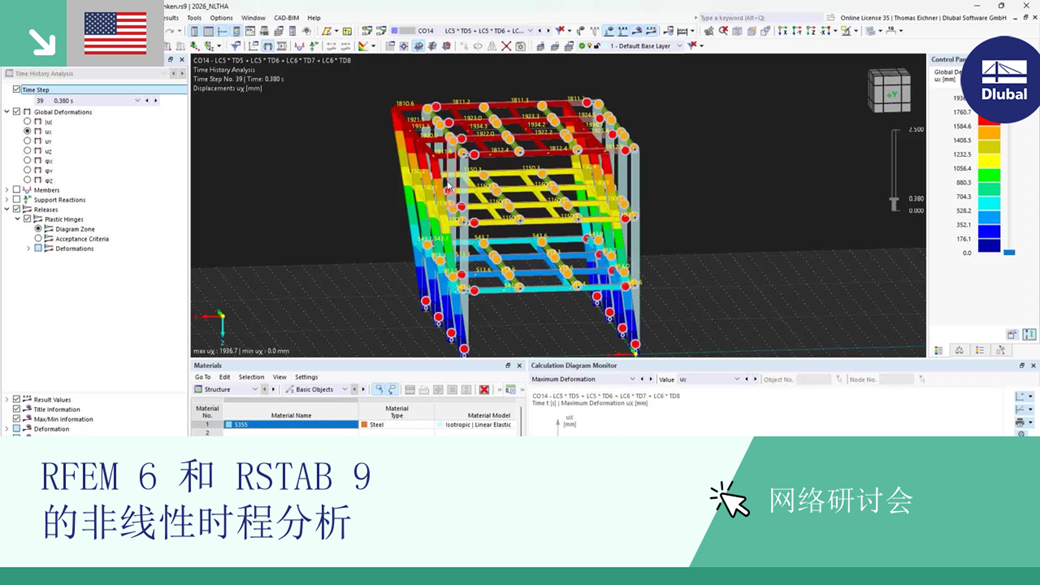The width and height of the screenshot is (1040, 585).
Task: Click the list Control Panel tab icon
Action: (980, 350)
